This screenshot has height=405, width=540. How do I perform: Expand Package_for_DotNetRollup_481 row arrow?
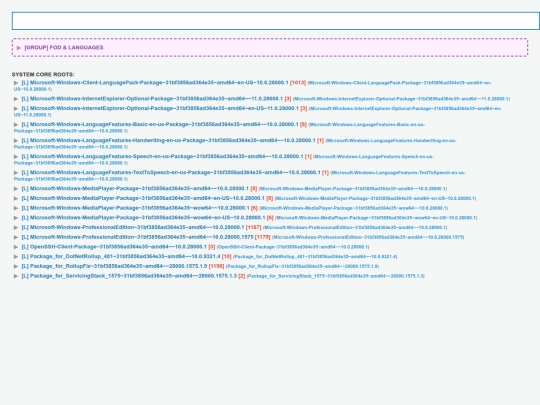(x=16, y=257)
